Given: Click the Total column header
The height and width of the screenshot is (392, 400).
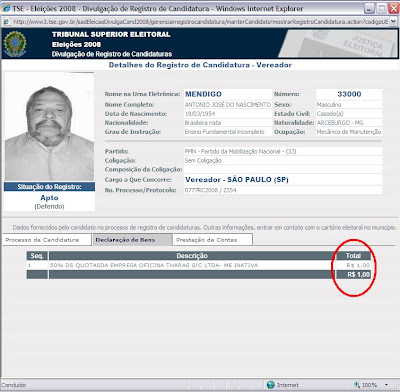Looking at the screenshot, I should (353, 256).
